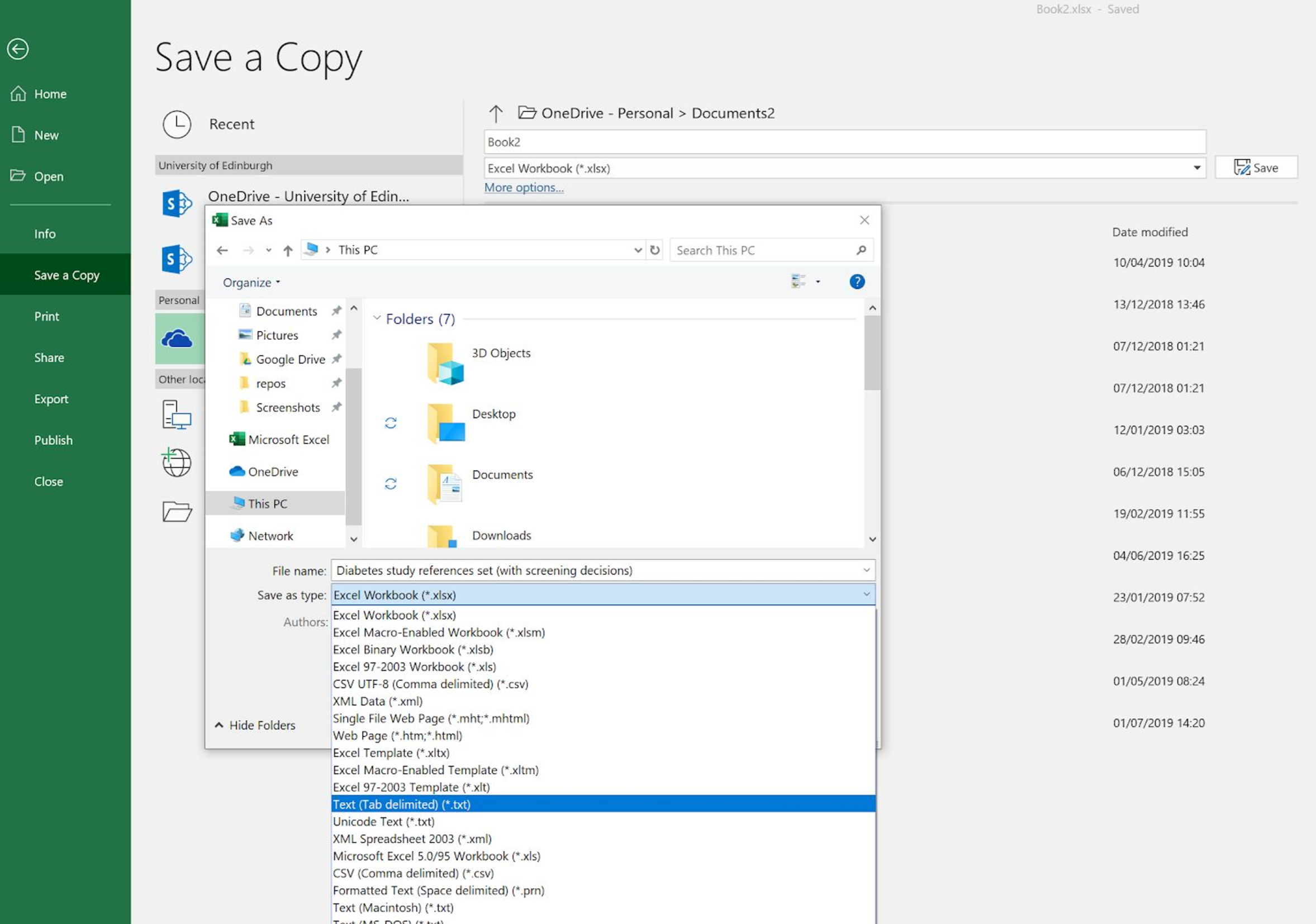
Task: Expand the File name history dropdown
Action: pyautogui.click(x=866, y=570)
